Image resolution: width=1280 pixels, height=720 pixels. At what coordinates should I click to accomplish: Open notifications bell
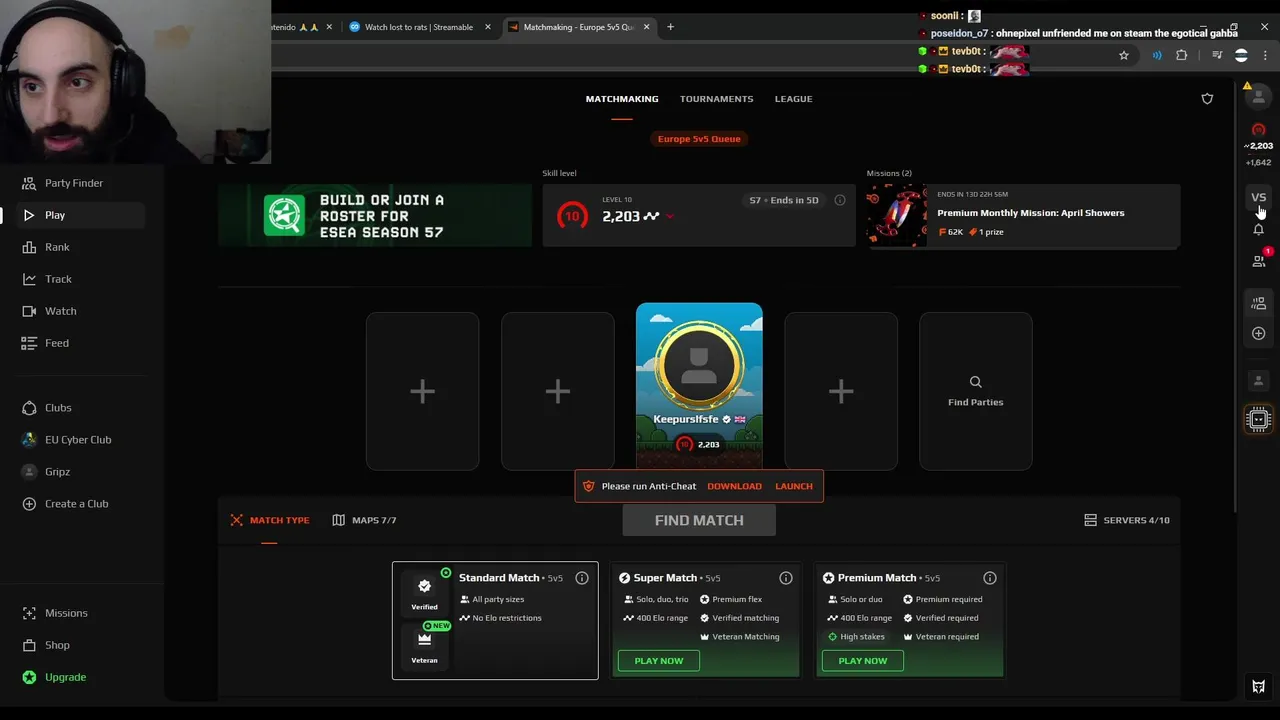[1259, 229]
